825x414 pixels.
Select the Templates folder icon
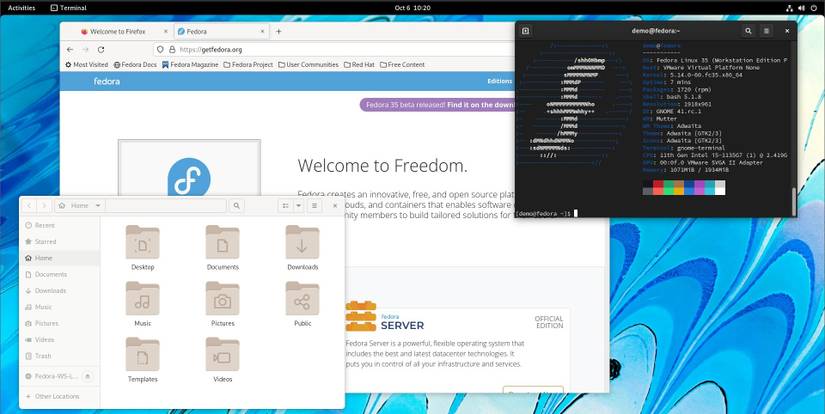pyautogui.click(x=143, y=355)
